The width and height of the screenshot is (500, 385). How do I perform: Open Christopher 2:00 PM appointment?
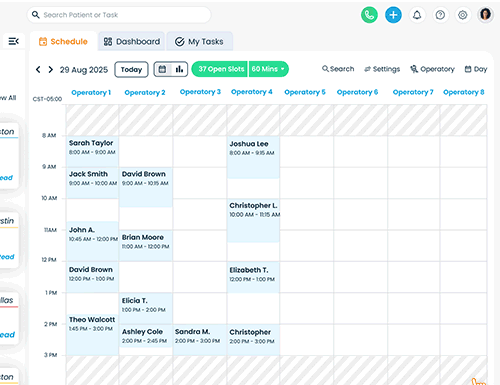pos(253,340)
